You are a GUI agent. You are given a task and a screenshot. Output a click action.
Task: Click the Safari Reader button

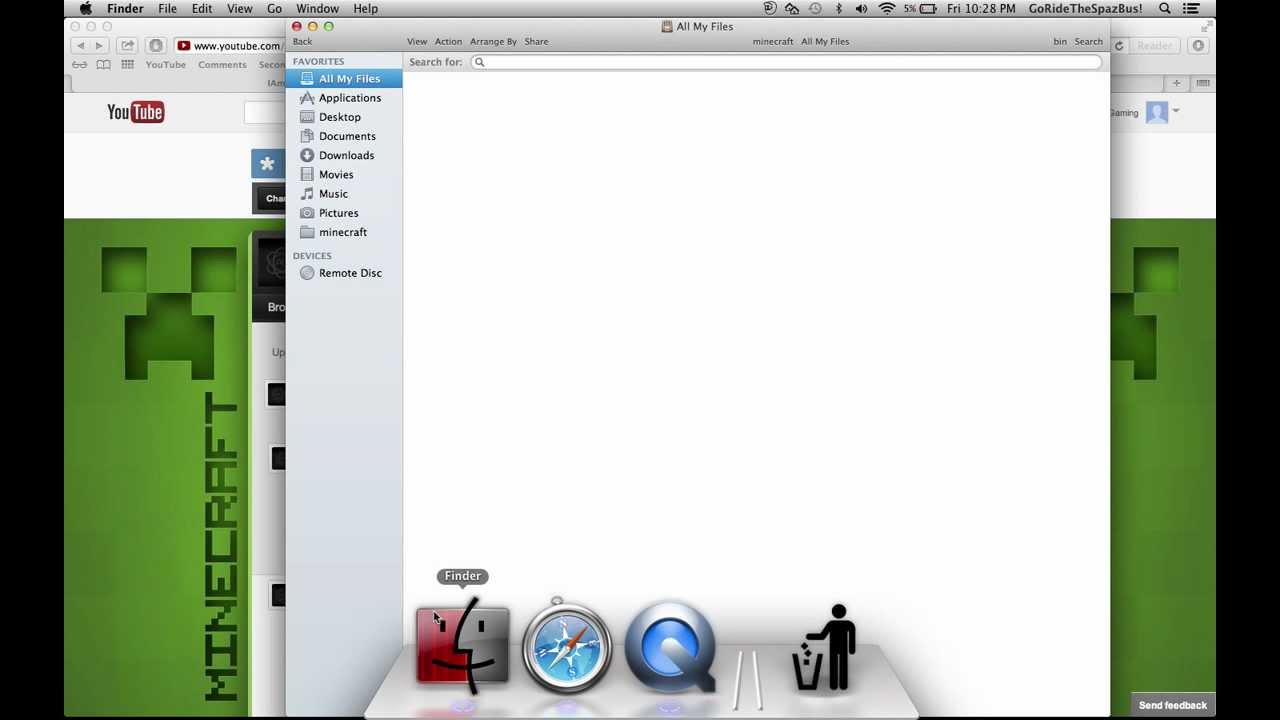1154,46
